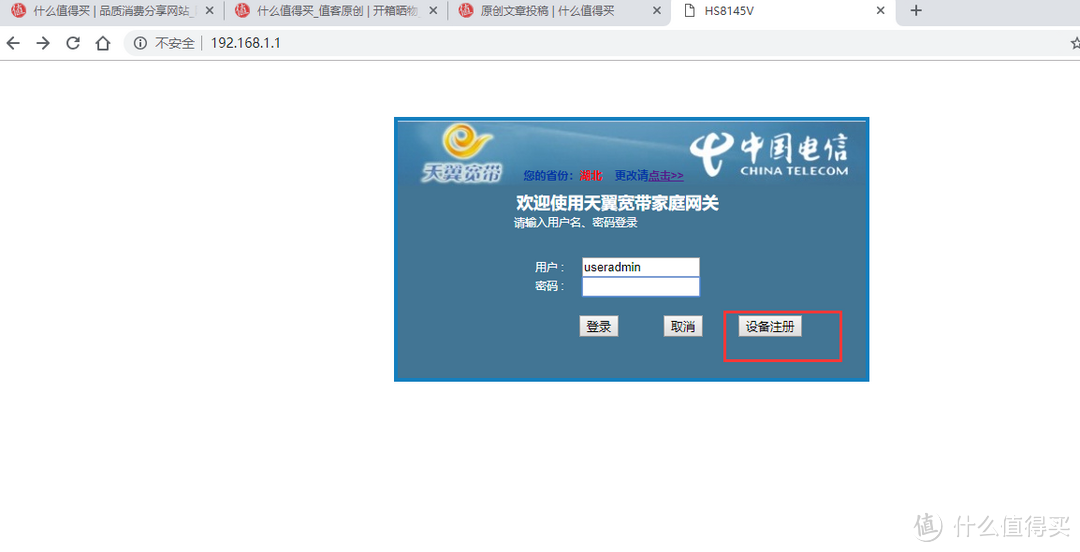1080x552 pixels.
Task: Click the 登录 login button
Action: click(x=599, y=327)
